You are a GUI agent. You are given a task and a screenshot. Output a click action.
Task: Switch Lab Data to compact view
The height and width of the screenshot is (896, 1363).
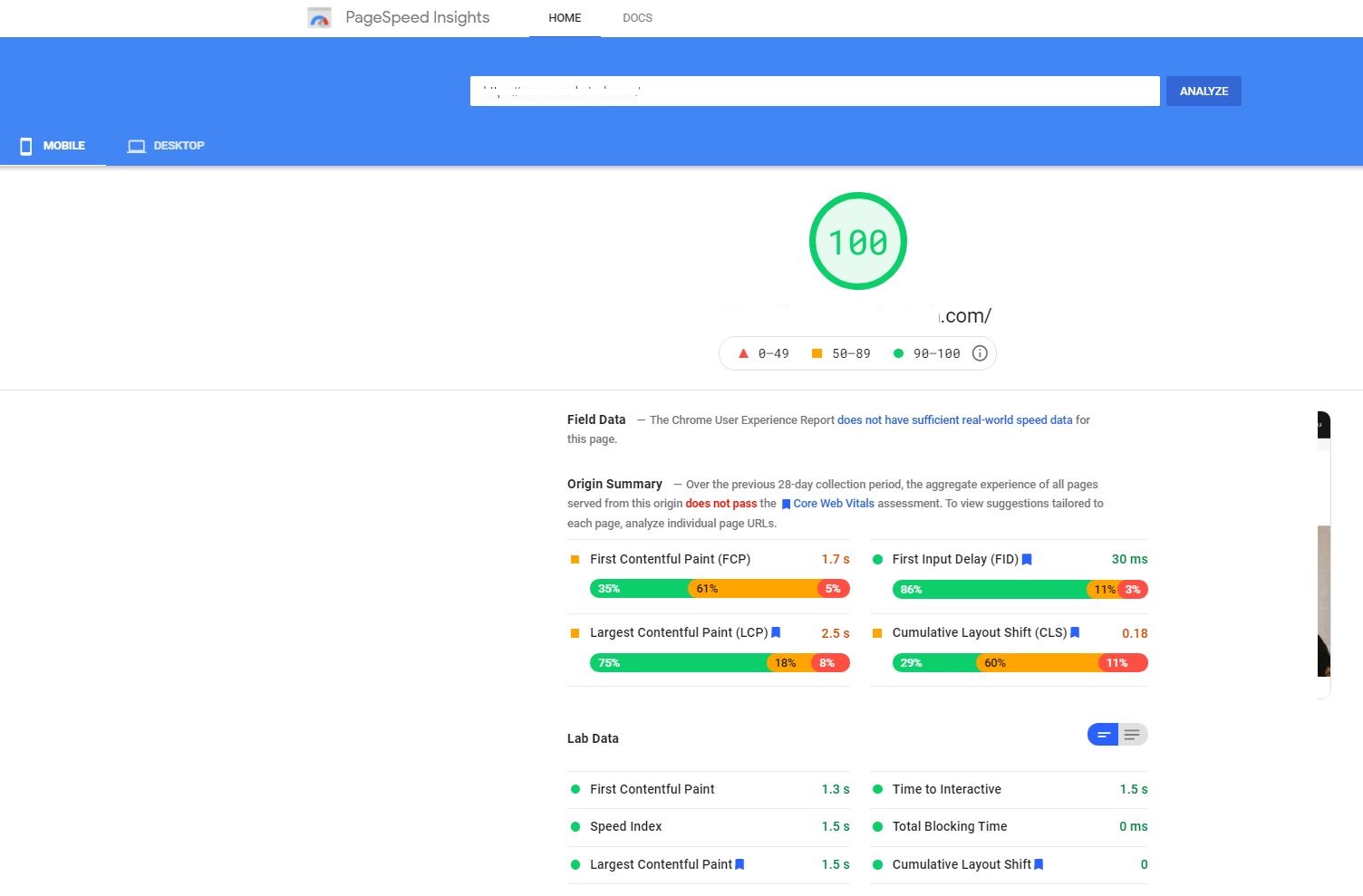[x=1103, y=735]
